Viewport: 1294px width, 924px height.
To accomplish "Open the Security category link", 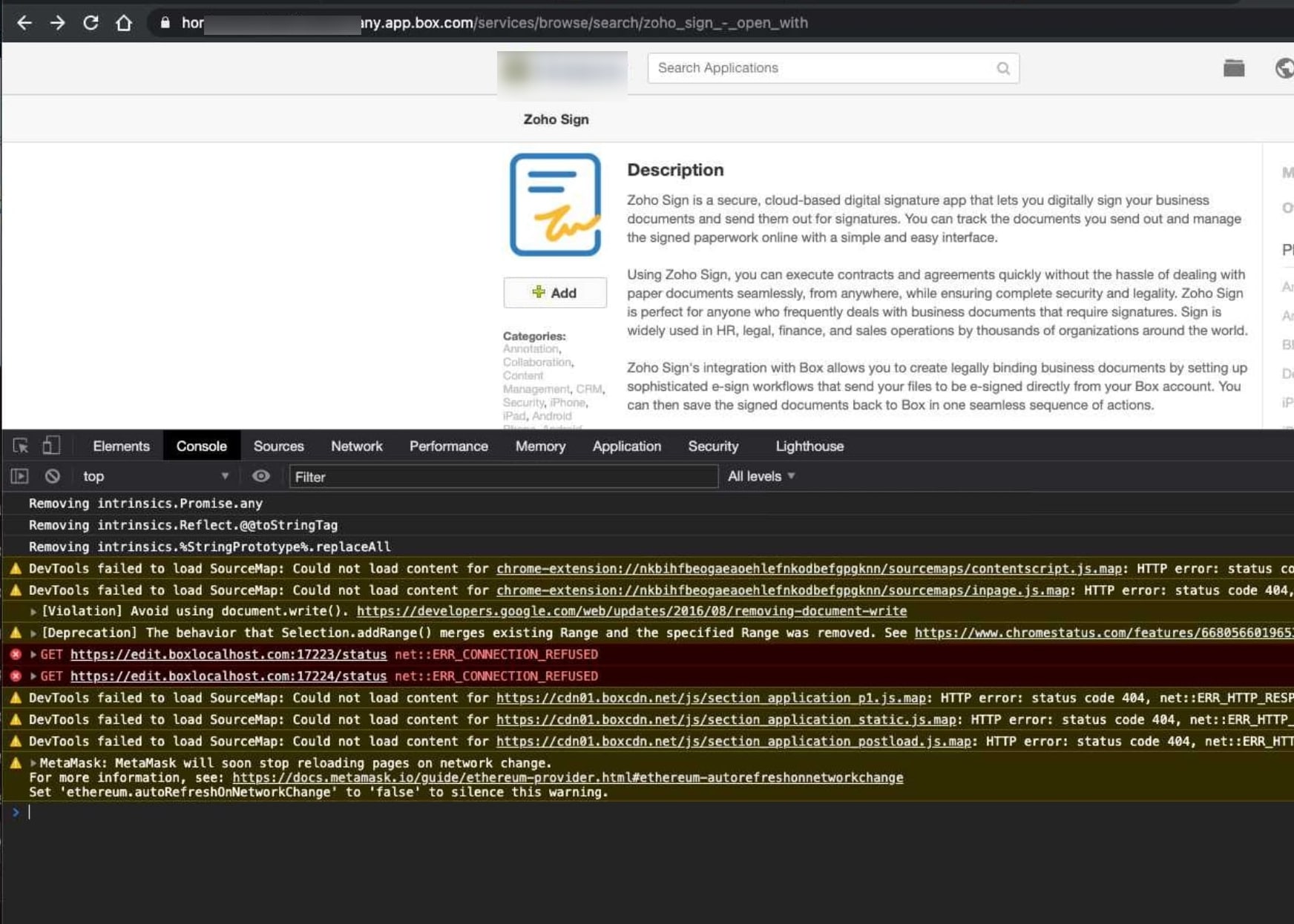I will (523, 402).
